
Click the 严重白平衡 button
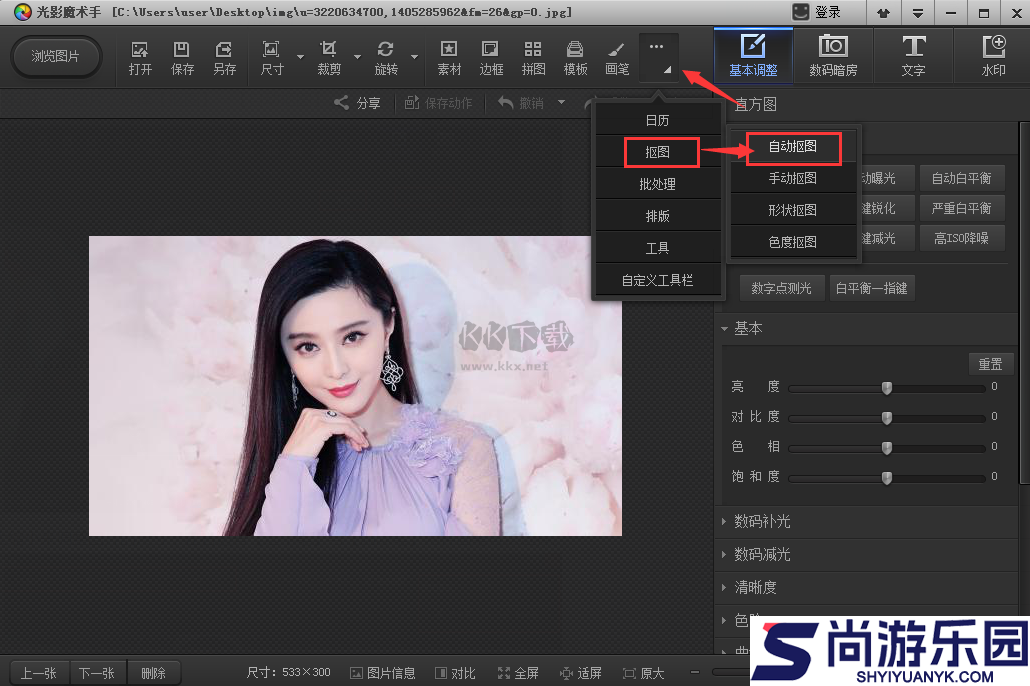(x=962, y=208)
